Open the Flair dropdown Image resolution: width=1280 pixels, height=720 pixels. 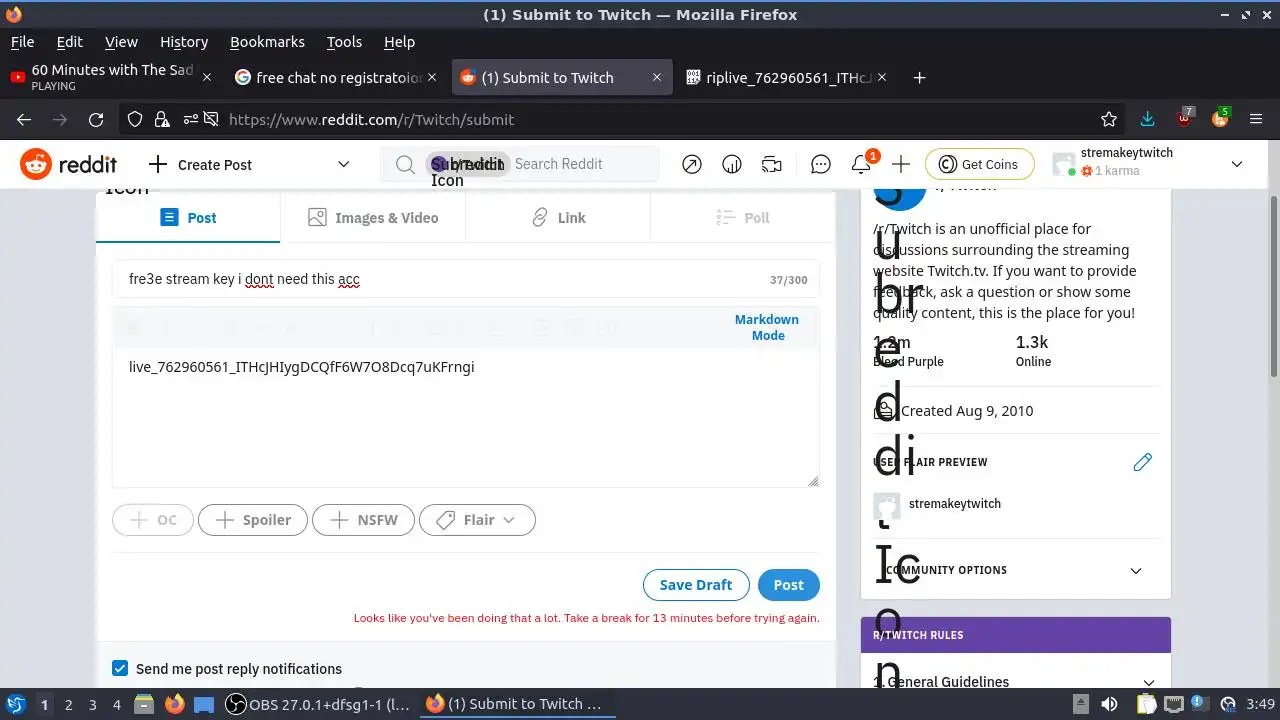coord(477,520)
